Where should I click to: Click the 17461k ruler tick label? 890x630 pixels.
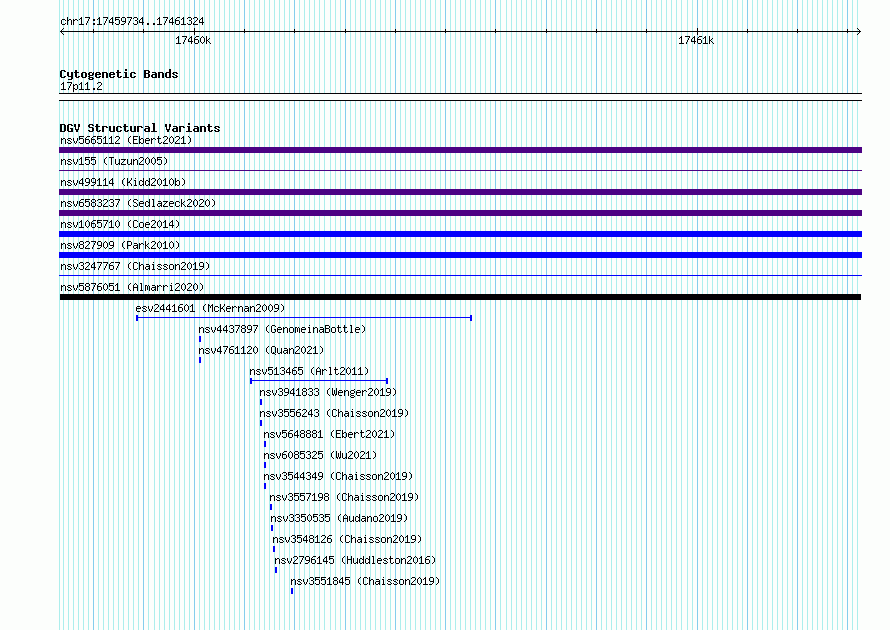coord(696,40)
